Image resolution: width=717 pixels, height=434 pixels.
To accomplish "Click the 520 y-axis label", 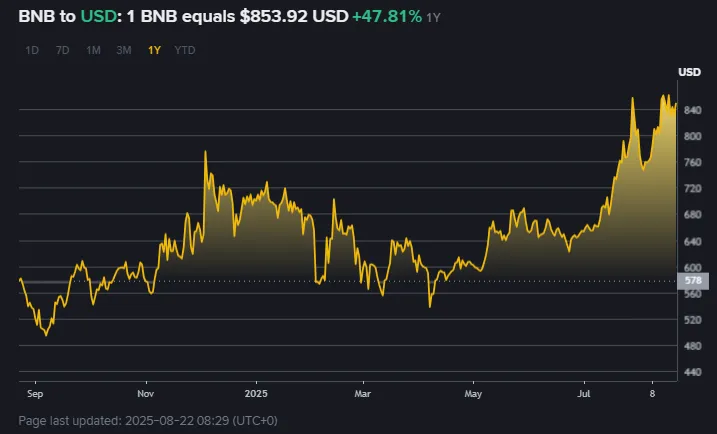I will 692,320.
